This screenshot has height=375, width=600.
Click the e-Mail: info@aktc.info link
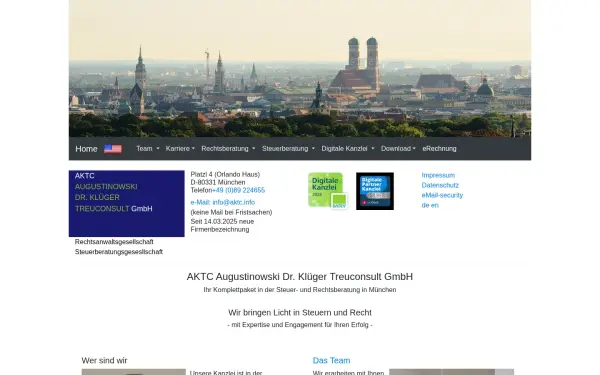(x=223, y=202)
